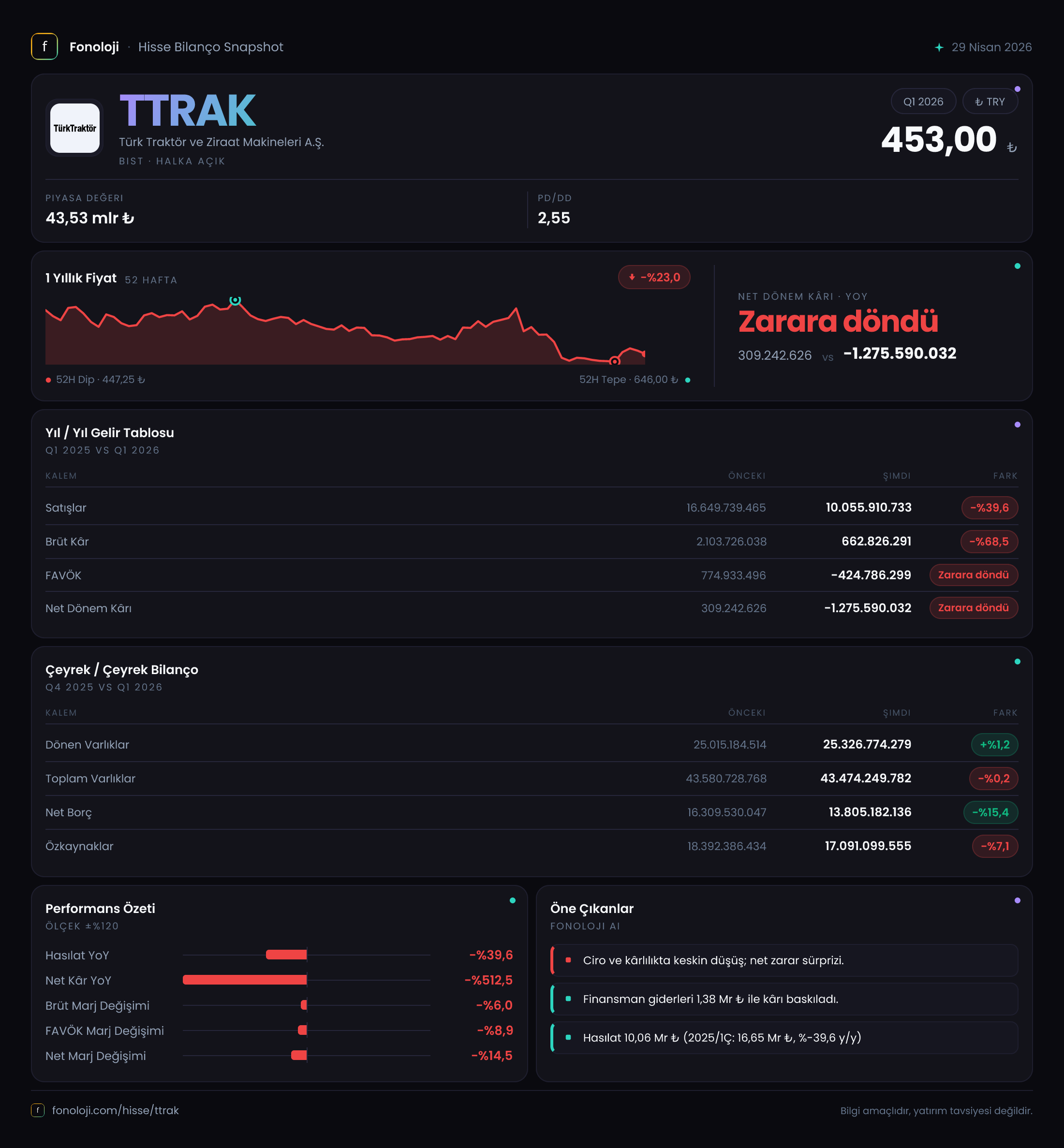Click the -%39,6 badge in Satışlar row
Screen dimensions: 1064x1148
point(989,508)
